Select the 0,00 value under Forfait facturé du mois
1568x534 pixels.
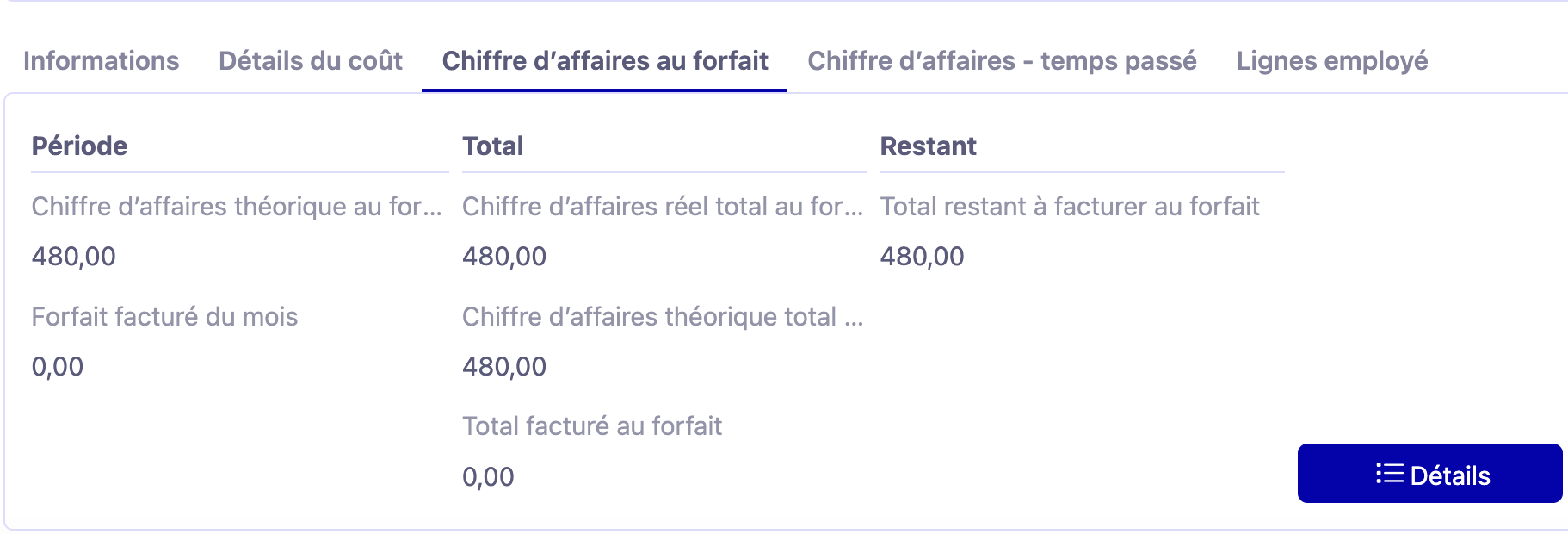tap(57, 366)
